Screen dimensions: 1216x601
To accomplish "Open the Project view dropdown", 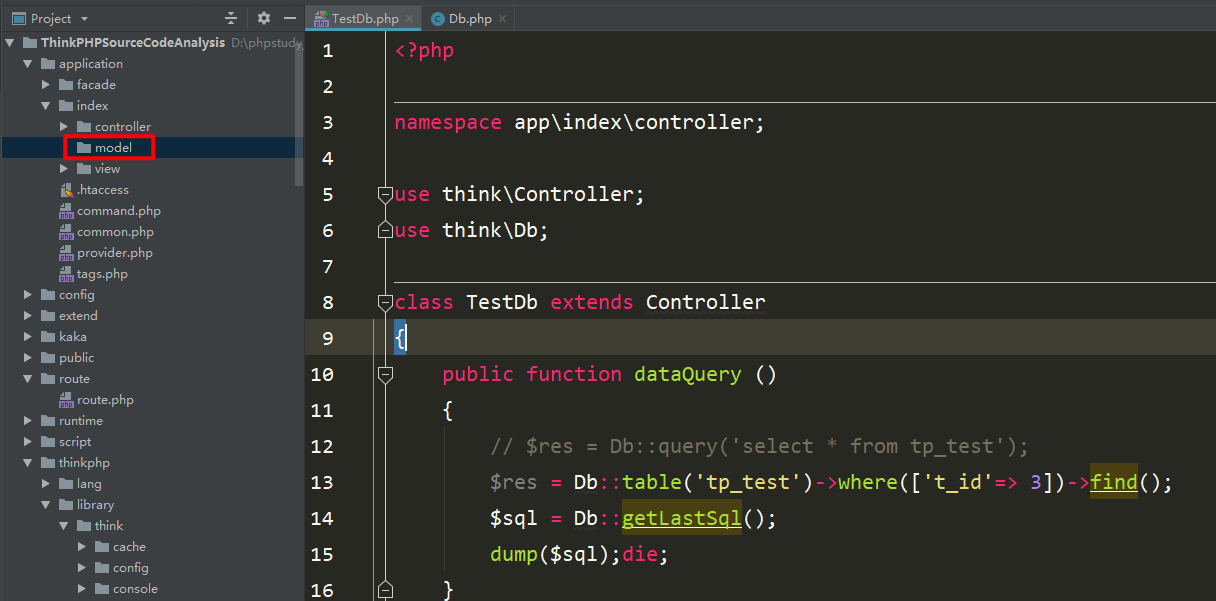I will pos(84,19).
